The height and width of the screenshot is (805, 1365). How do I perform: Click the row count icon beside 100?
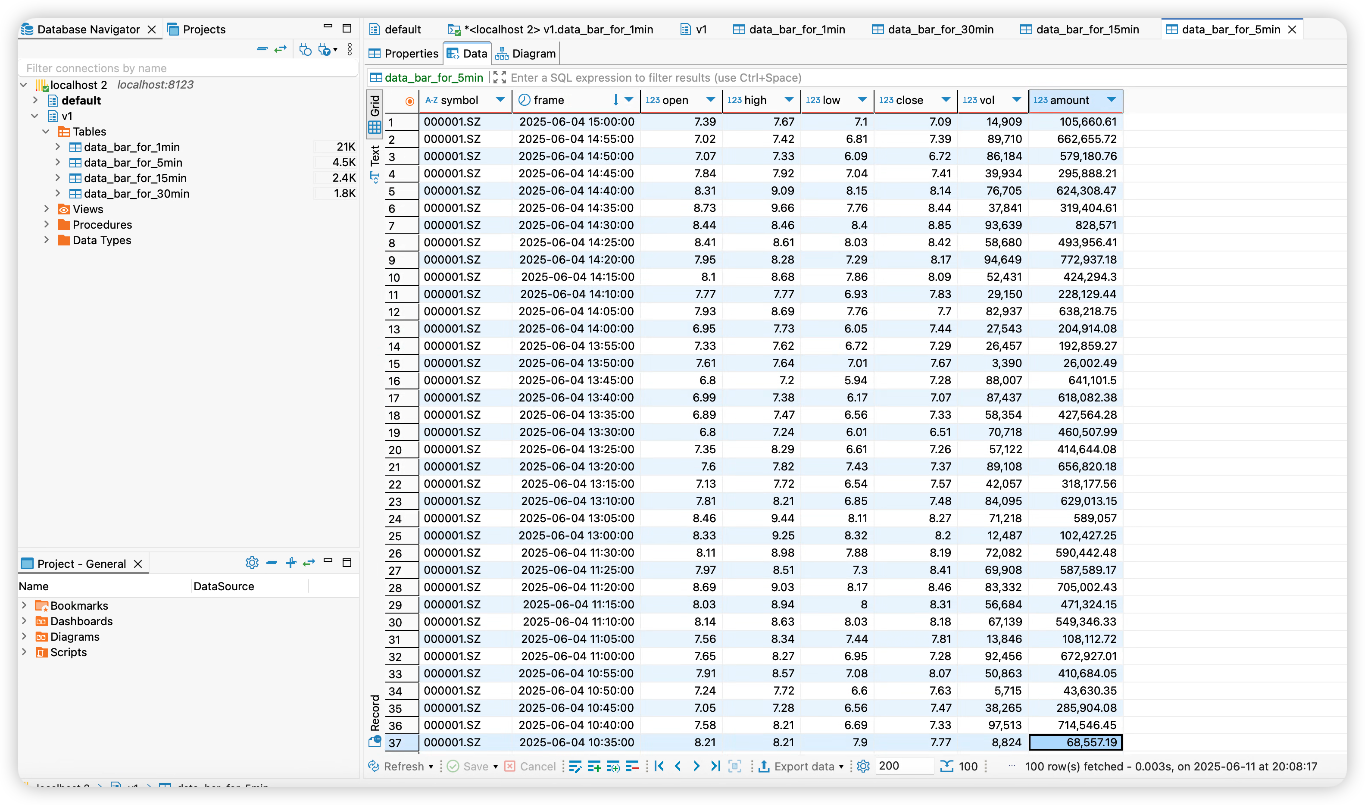click(948, 766)
